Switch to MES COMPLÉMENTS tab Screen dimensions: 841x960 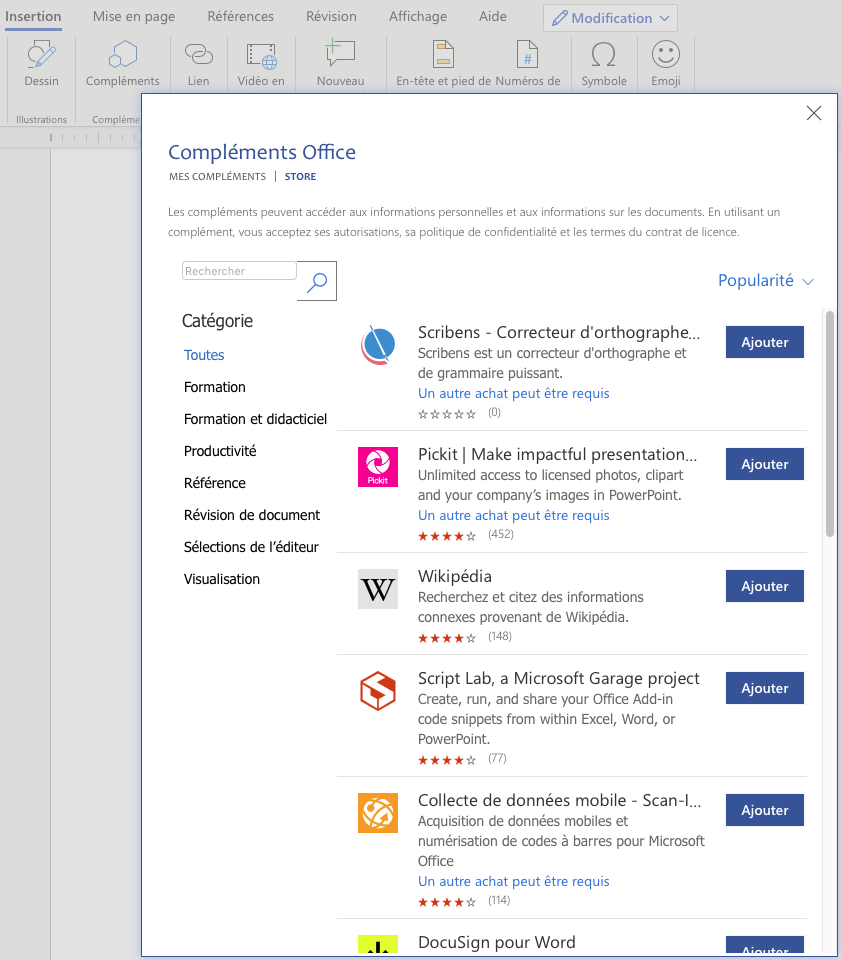pos(217,176)
